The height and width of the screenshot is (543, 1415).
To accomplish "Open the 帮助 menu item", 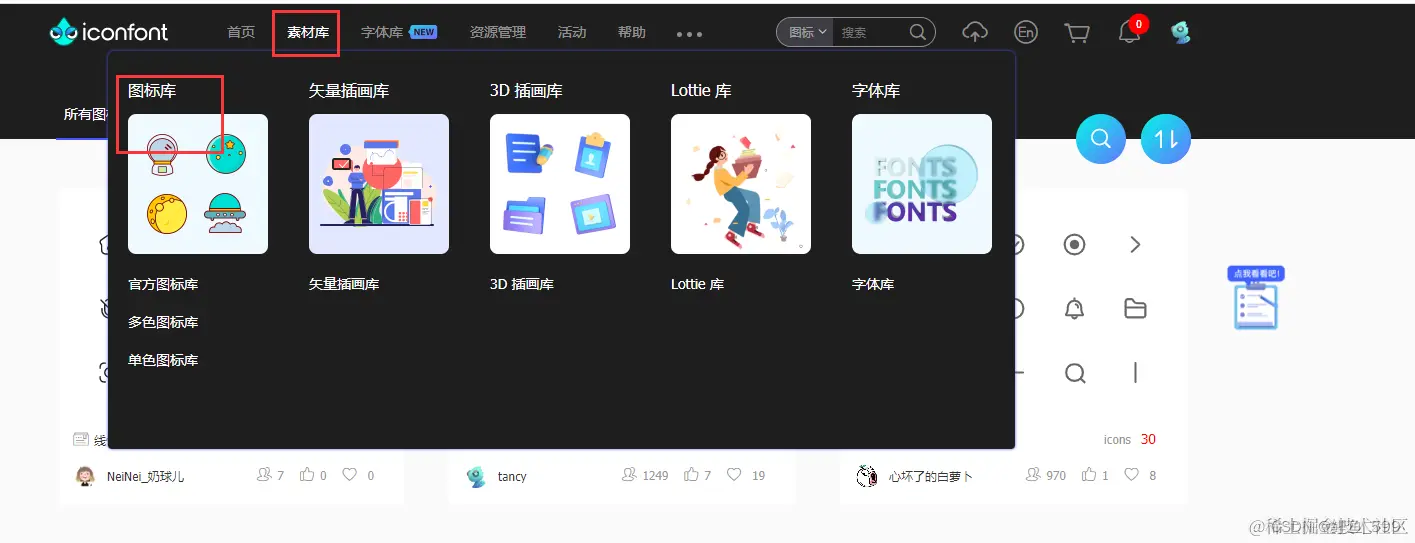I will (632, 32).
